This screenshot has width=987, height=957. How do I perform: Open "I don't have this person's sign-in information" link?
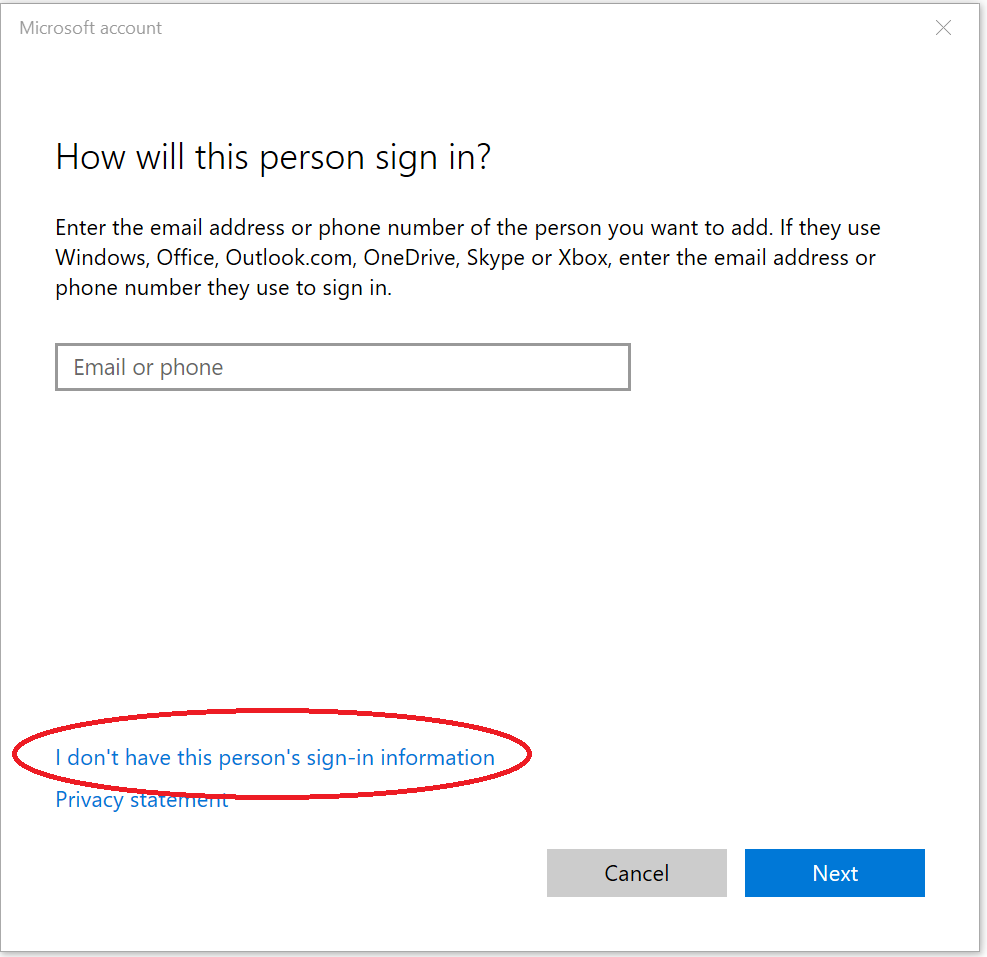(x=274, y=758)
